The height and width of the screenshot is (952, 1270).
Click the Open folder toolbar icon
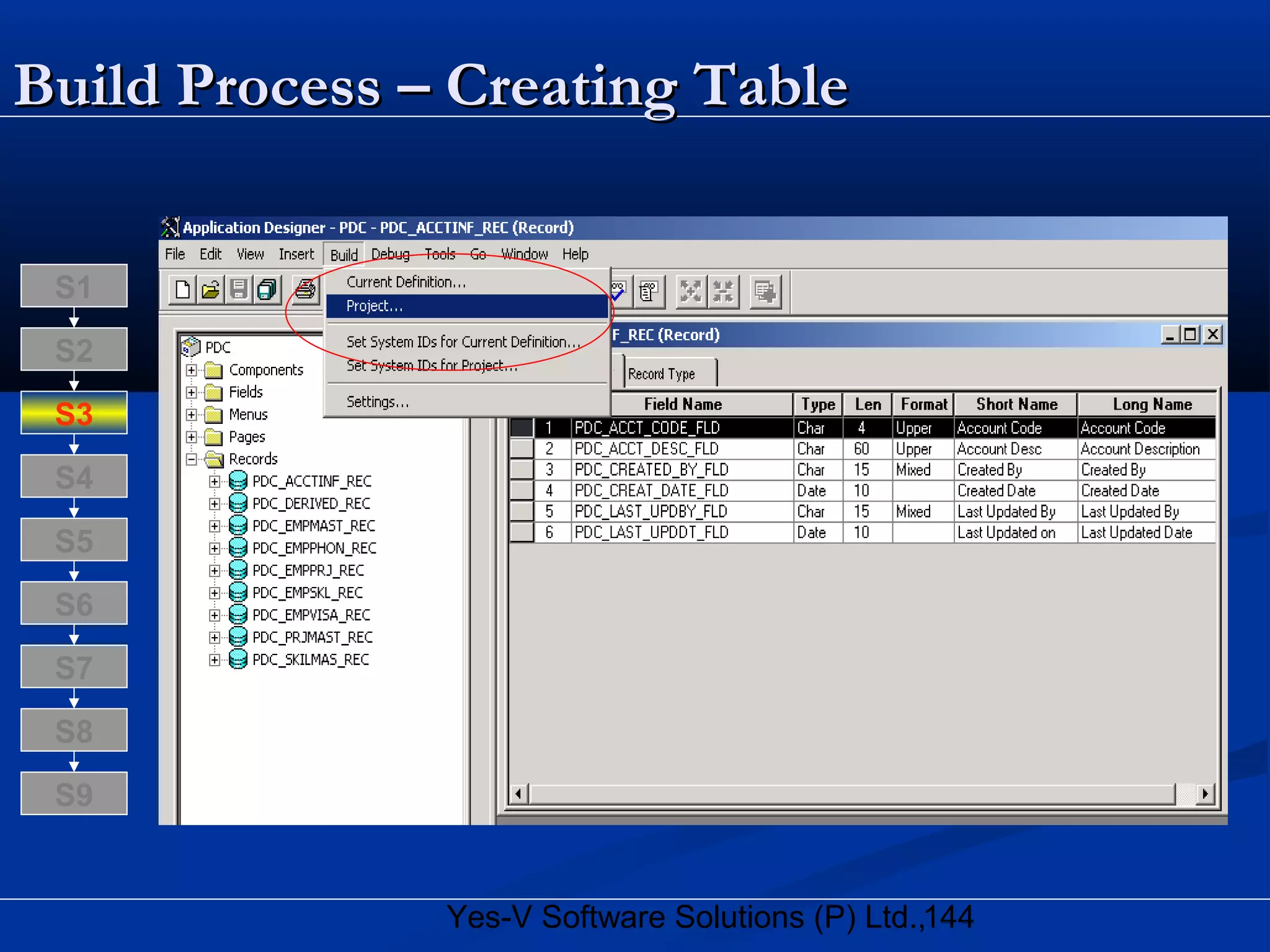click(211, 290)
